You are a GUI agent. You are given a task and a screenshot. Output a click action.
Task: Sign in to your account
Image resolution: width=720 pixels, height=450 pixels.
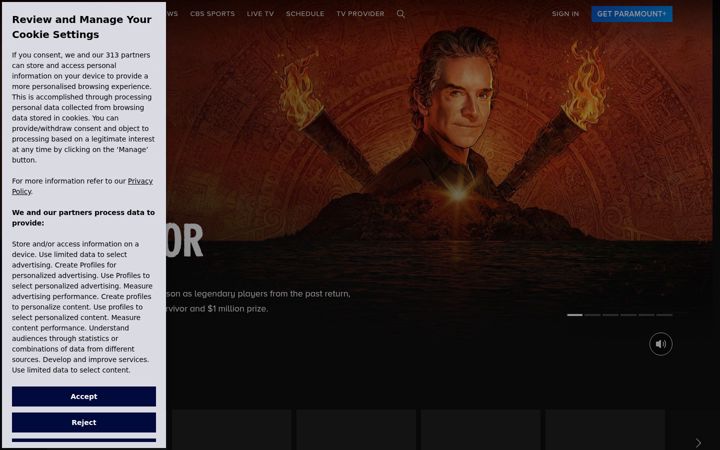pos(565,14)
